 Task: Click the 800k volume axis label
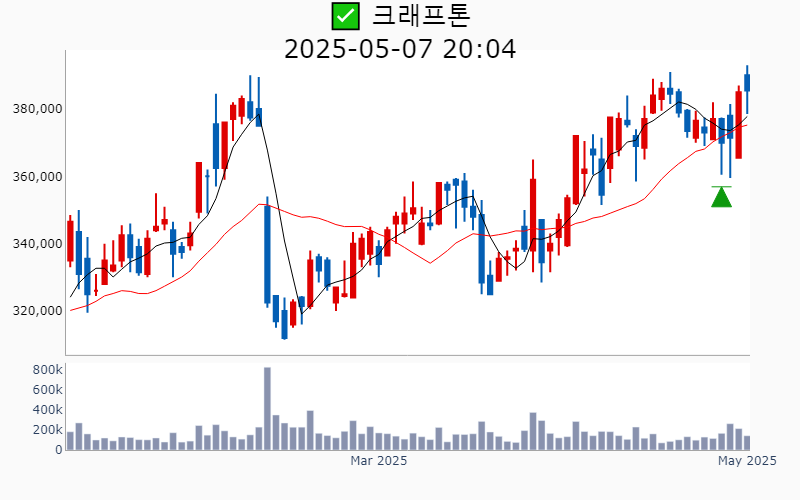[47, 370]
